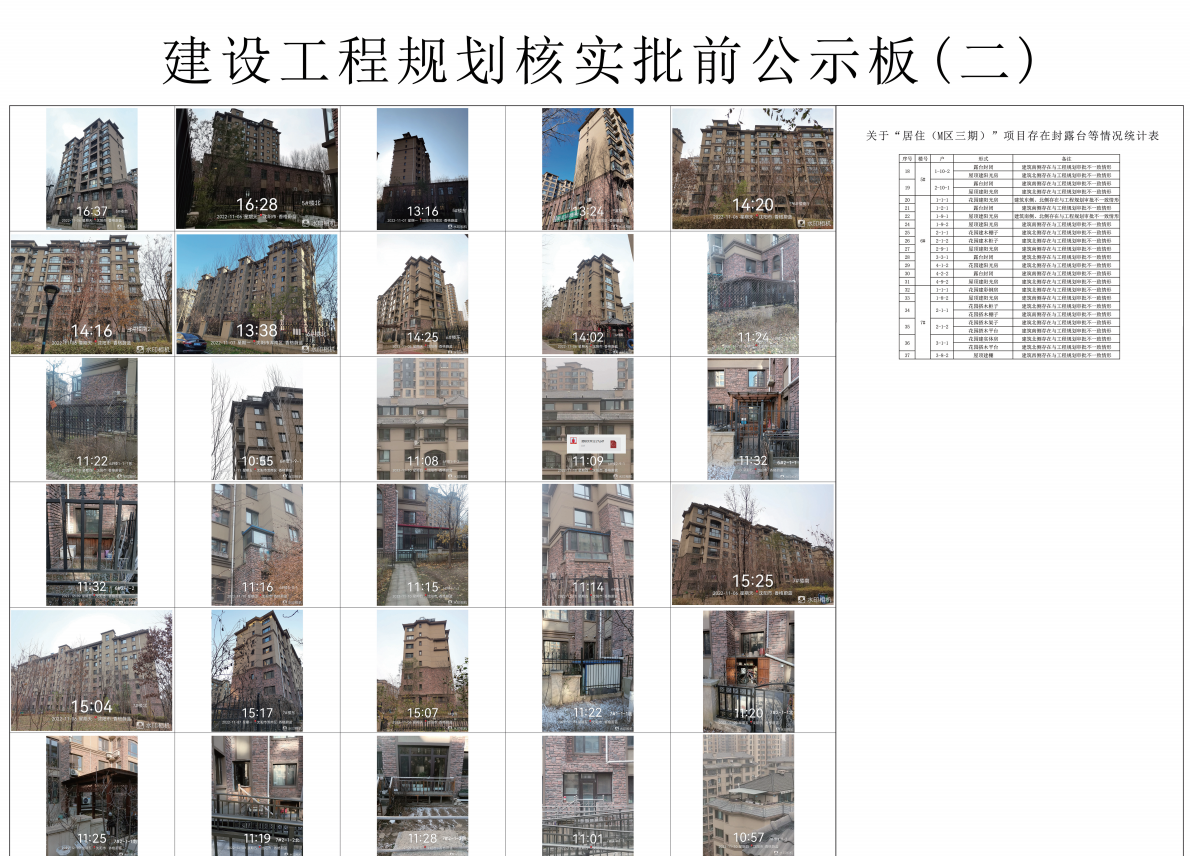Open the photo timestamped 16:37

92,168
